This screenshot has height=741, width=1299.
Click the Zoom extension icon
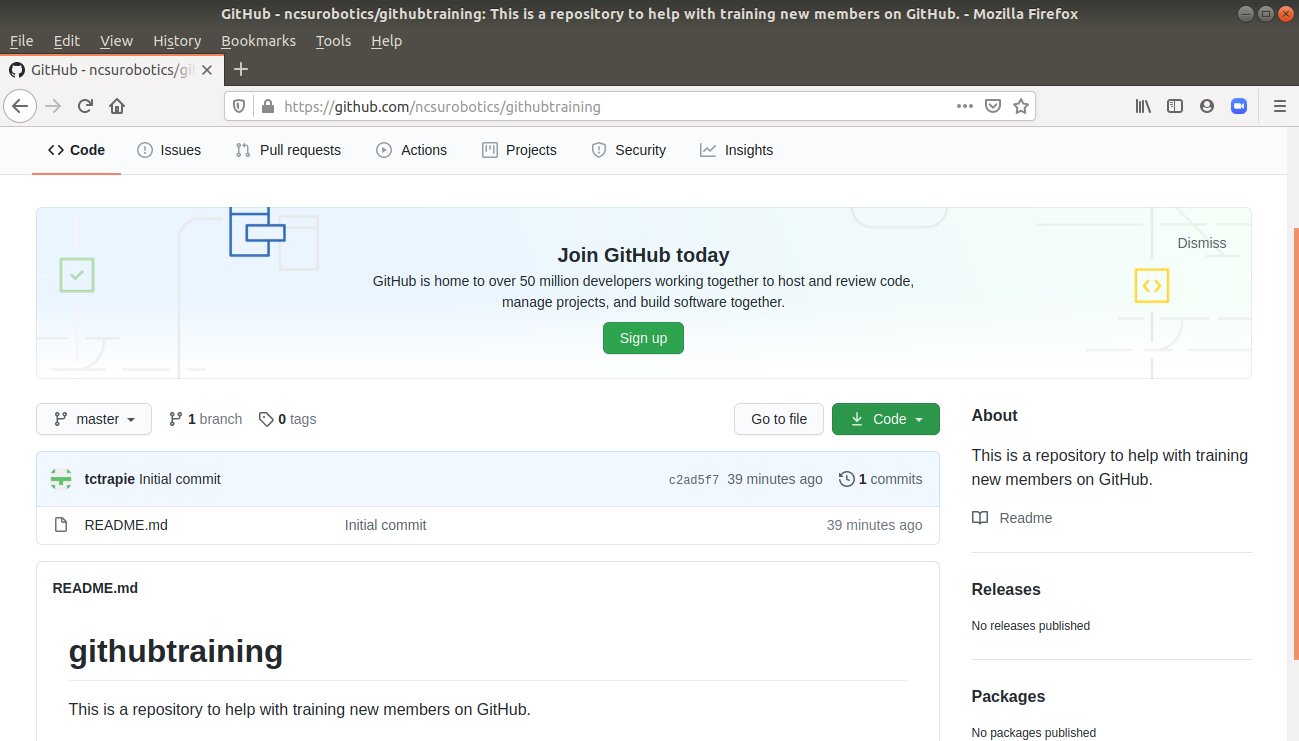click(1239, 106)
